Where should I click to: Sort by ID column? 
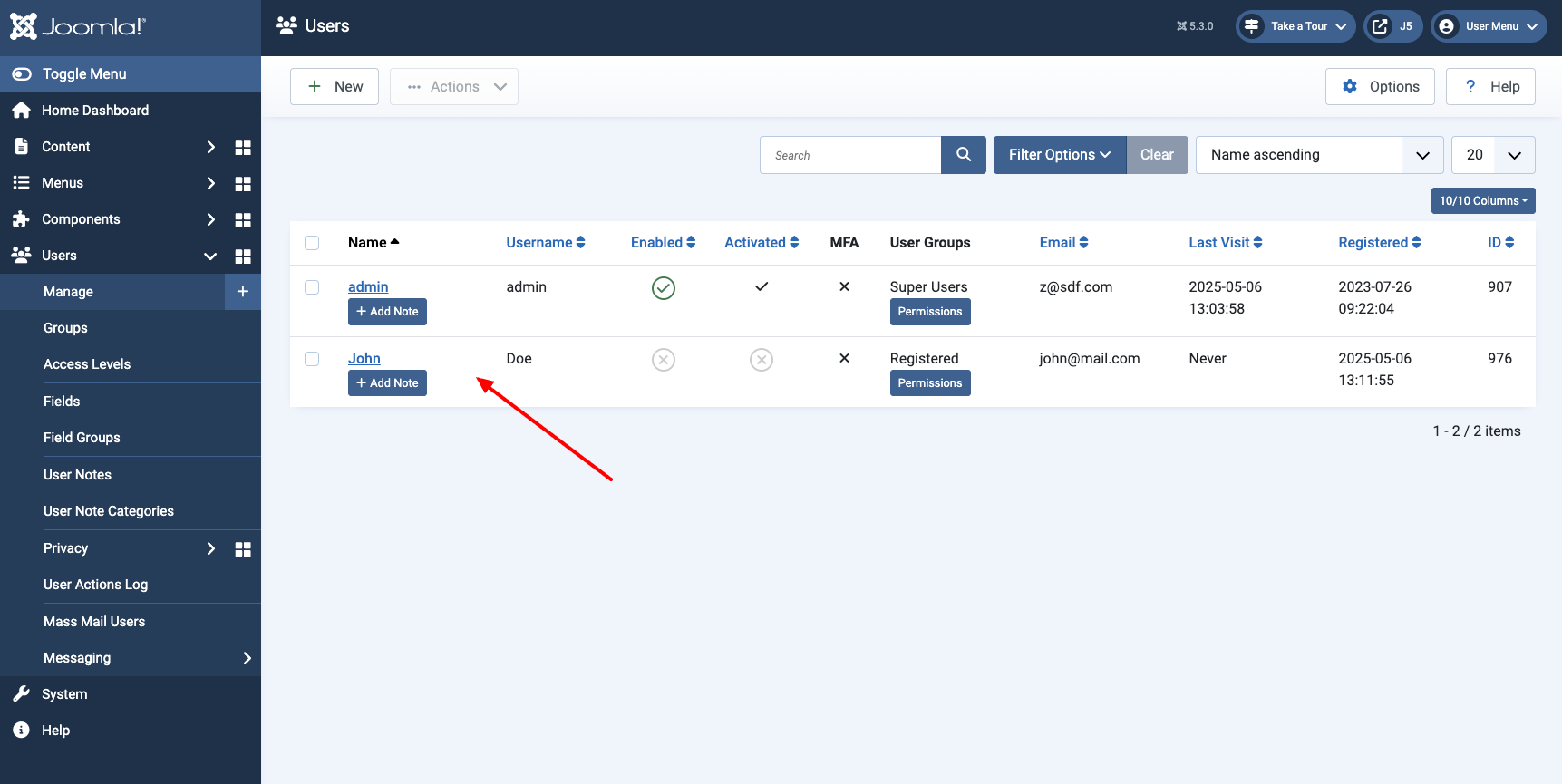(x=1501, y=243)
